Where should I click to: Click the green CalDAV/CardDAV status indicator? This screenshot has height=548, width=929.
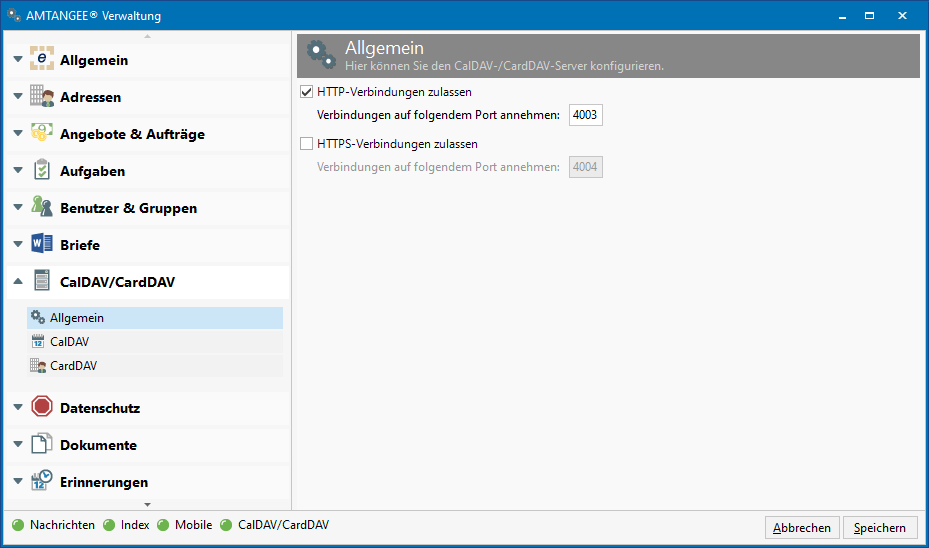coord(226,525)
